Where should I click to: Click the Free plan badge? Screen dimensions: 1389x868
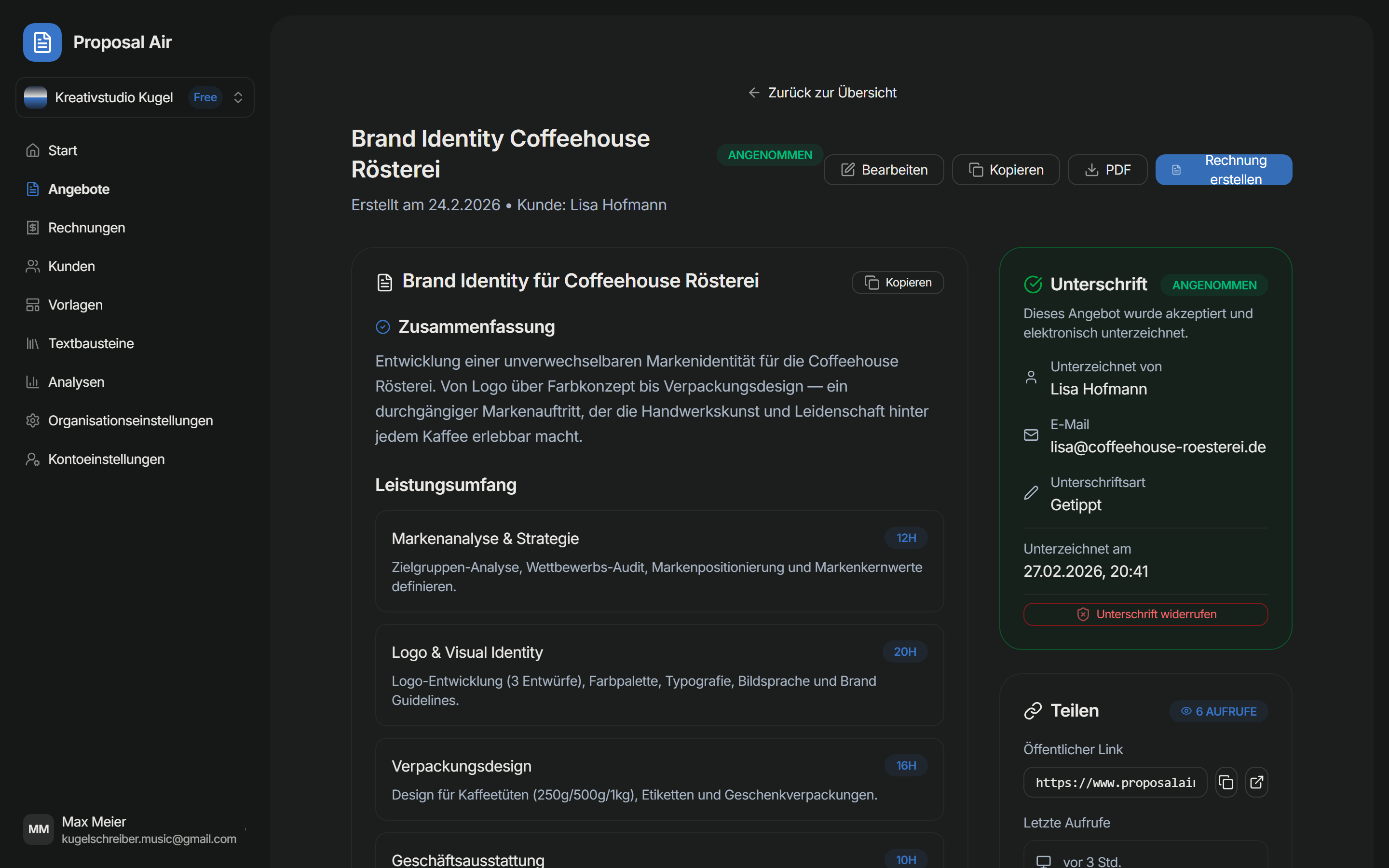(x=205, y=97)
